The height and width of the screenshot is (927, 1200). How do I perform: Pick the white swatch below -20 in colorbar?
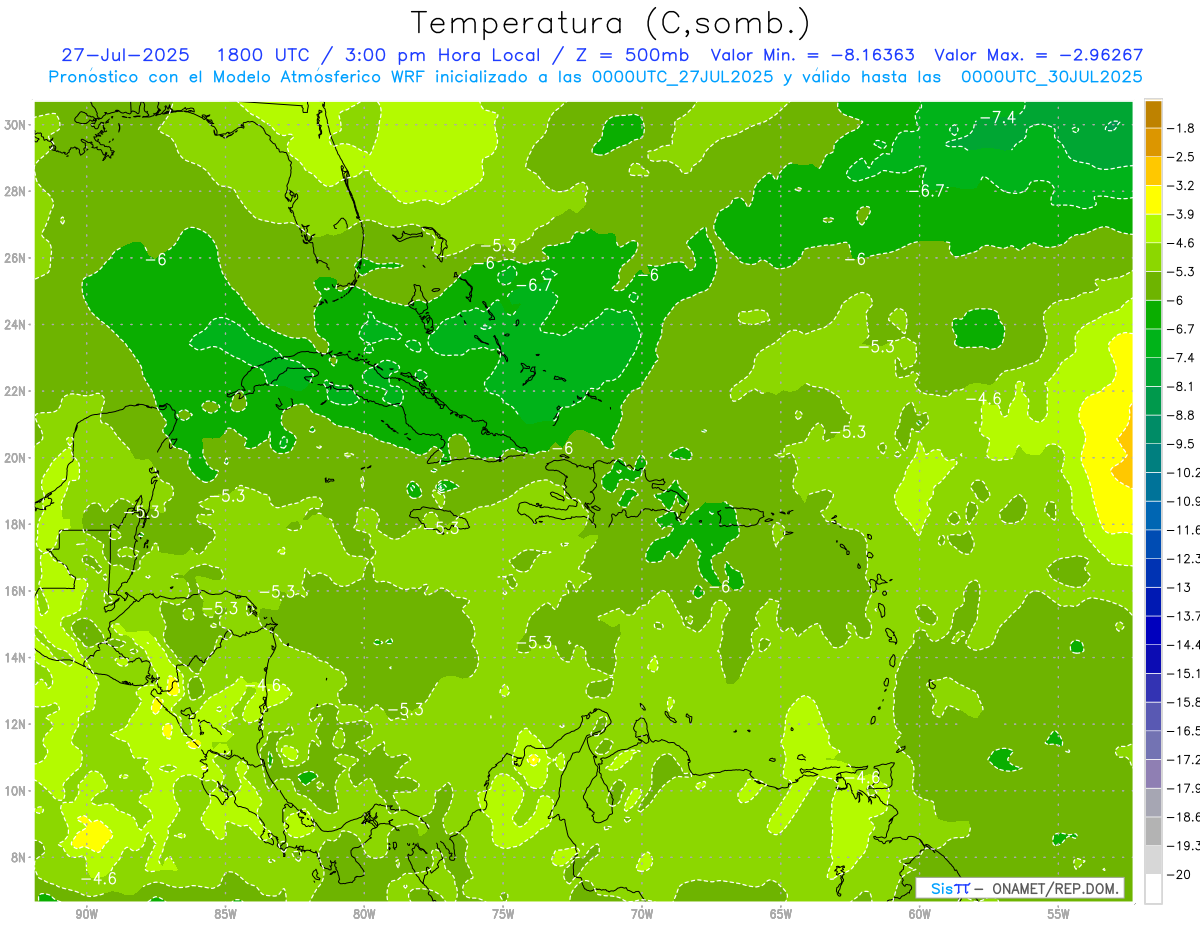pyautogui.click(x=1153, y=889)
